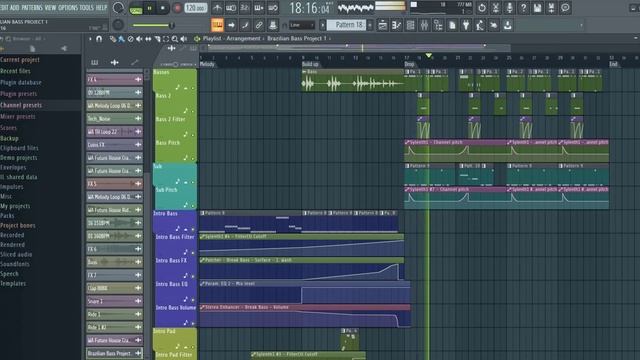Image resolution: width=640 pixels, height=360 pixels.
Task: Open the HELP menu
Action: tap(101, 8)
